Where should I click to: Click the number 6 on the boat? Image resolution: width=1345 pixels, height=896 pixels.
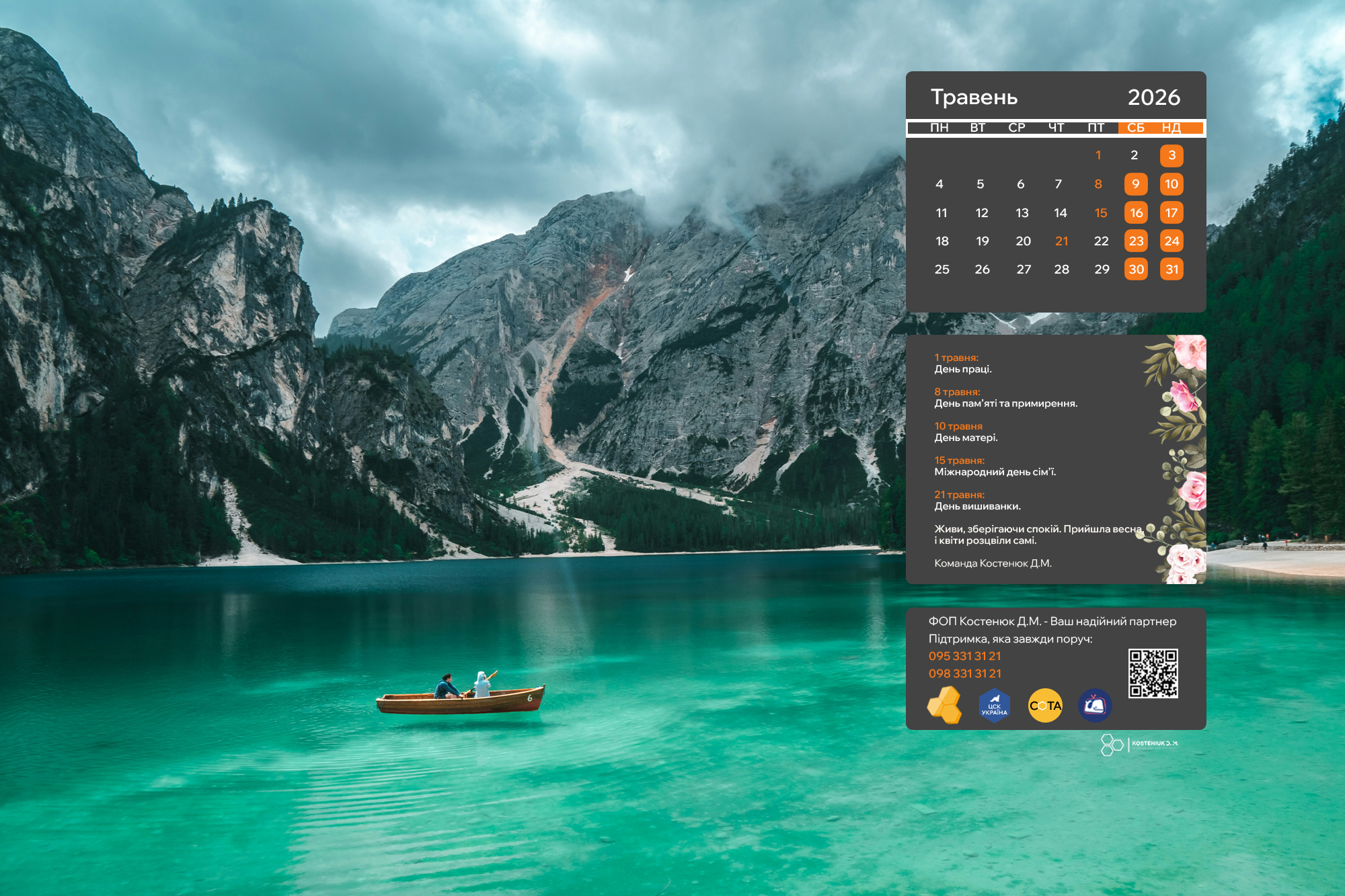pos(530,698)
